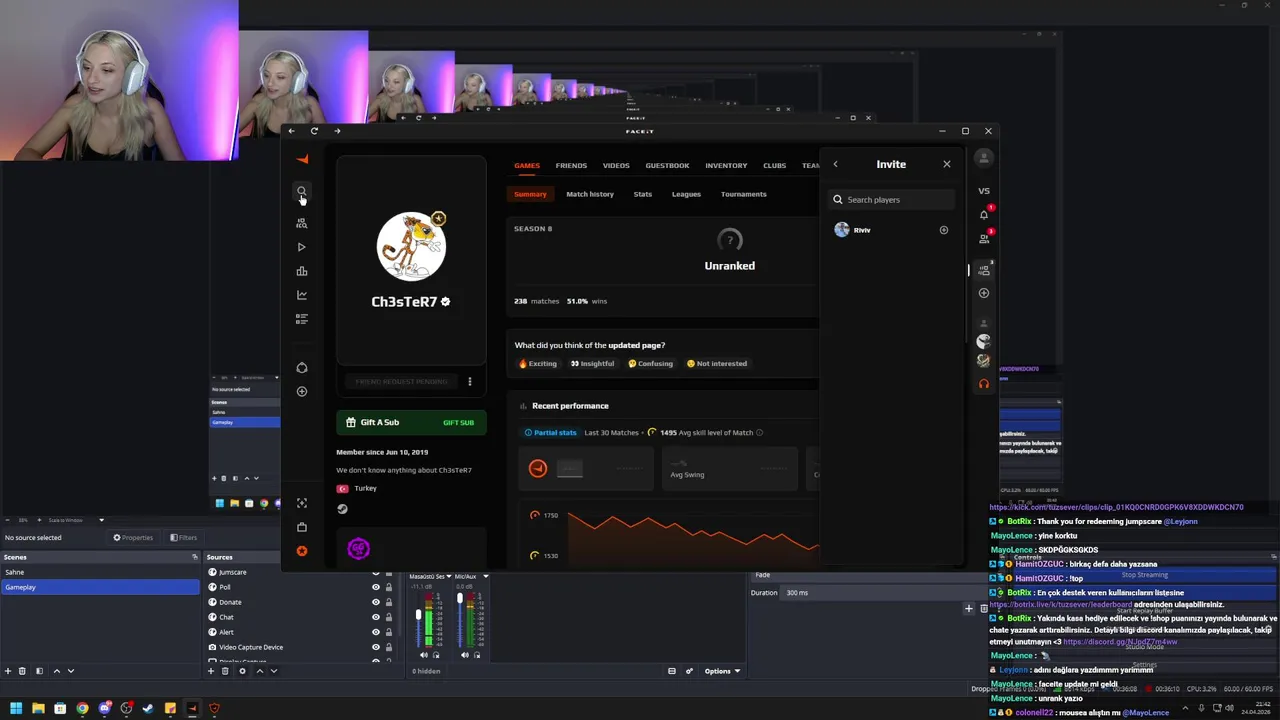Open the discord.gg link in chat
Viewport: 1280px width, 720px height.
pyautogui.click(x=1120, y=641)
